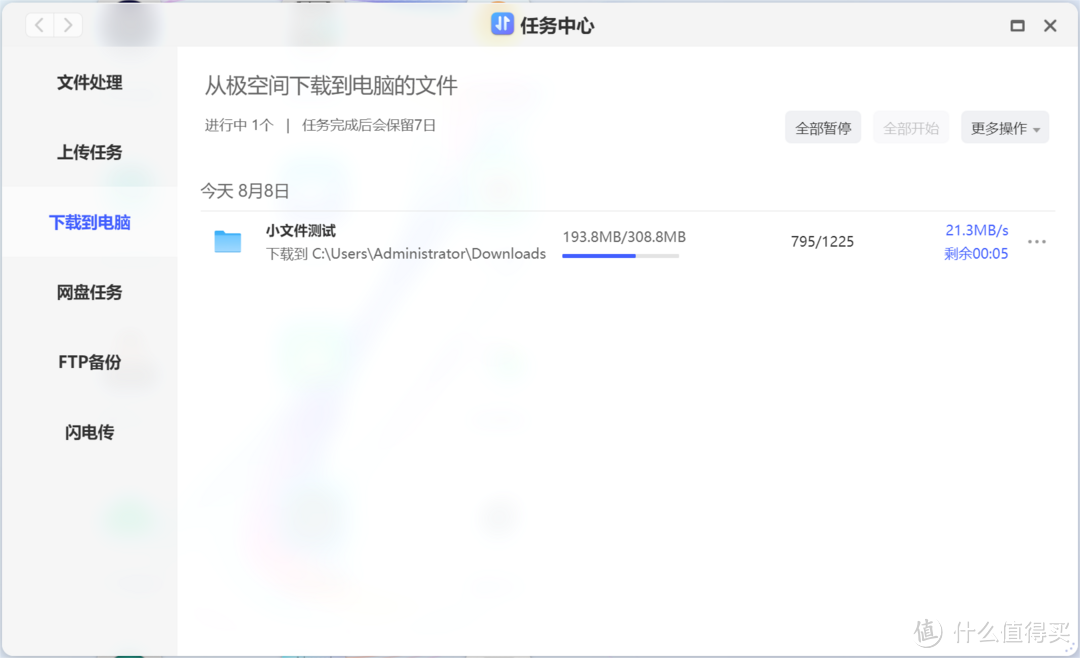Click the progress bar of 小文件测试
This screenshot has width=1080, height=658.
point(620,255)
